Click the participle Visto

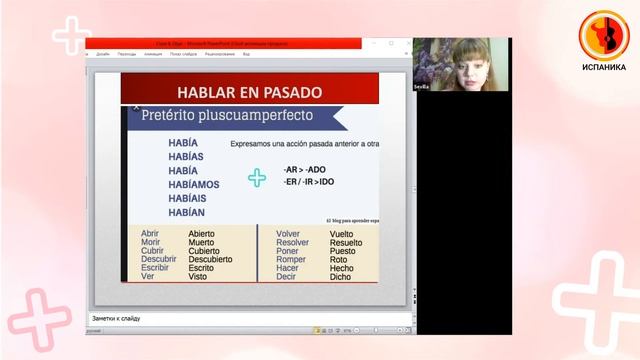point(198,277)
